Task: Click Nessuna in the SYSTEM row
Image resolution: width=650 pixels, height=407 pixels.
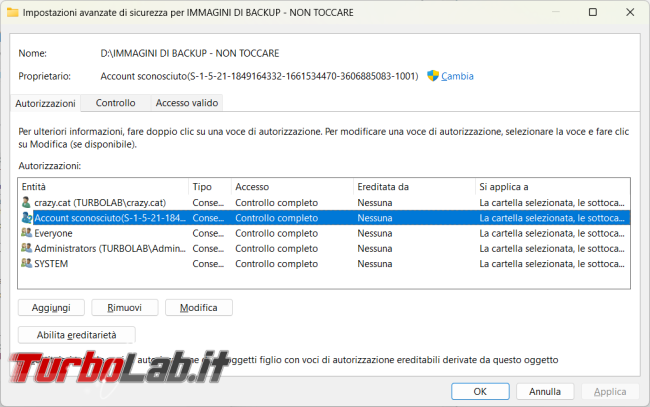Action: pyautogui.click(x=375, y=264)
